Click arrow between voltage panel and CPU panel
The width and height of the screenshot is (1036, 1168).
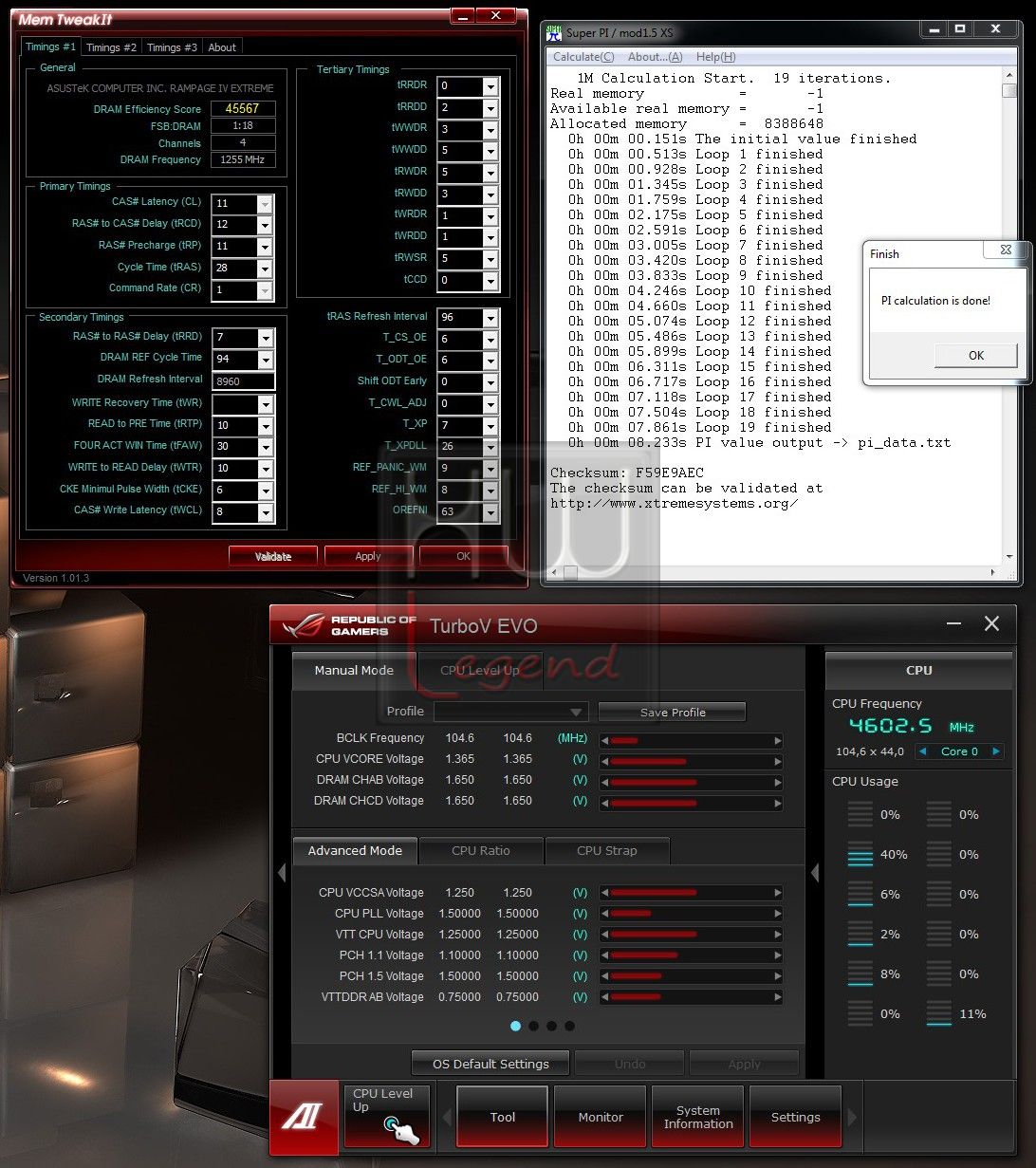coord(814,873)
